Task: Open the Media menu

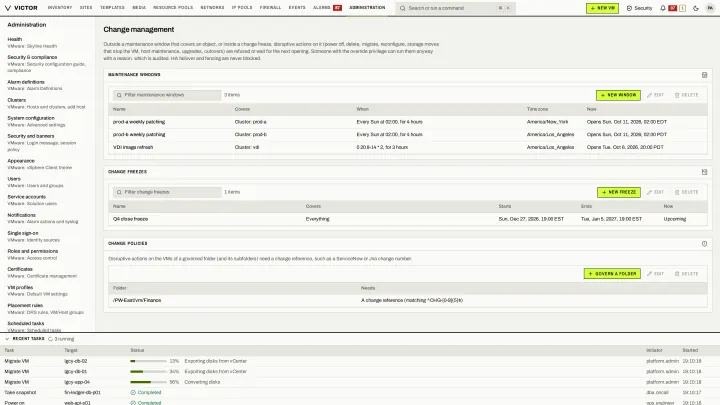Action: (x=139, y=8)
